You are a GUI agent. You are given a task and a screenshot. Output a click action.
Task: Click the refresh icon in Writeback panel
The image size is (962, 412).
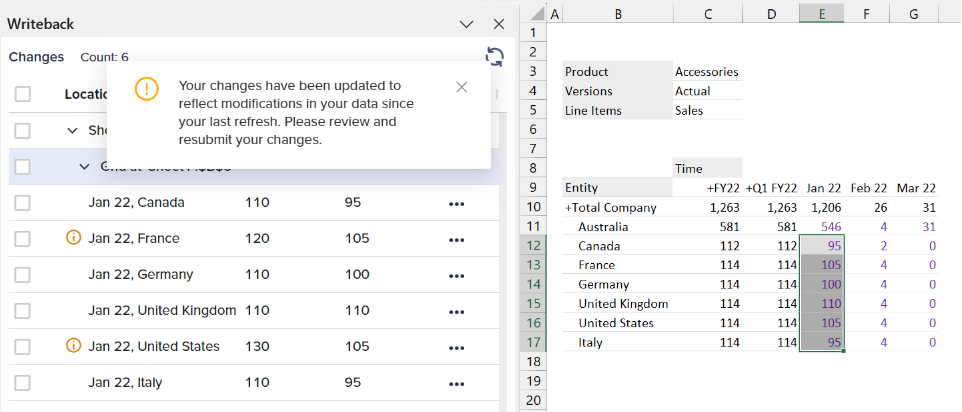492,57
